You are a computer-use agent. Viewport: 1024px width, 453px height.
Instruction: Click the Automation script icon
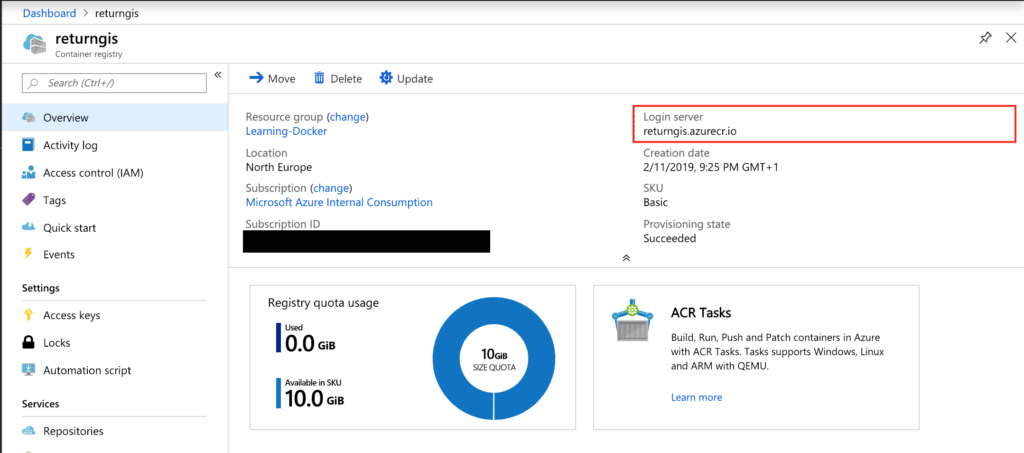point(28,369)
